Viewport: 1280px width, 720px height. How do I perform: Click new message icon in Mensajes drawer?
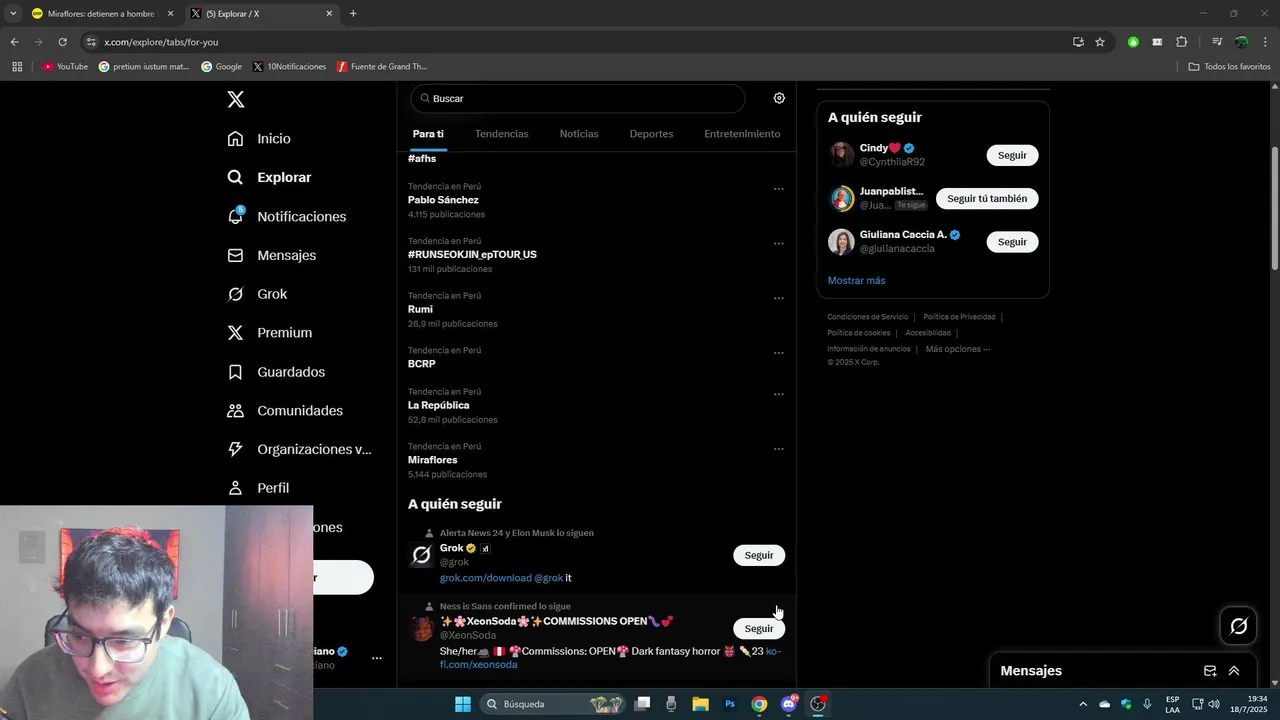tap(1210, 671)
